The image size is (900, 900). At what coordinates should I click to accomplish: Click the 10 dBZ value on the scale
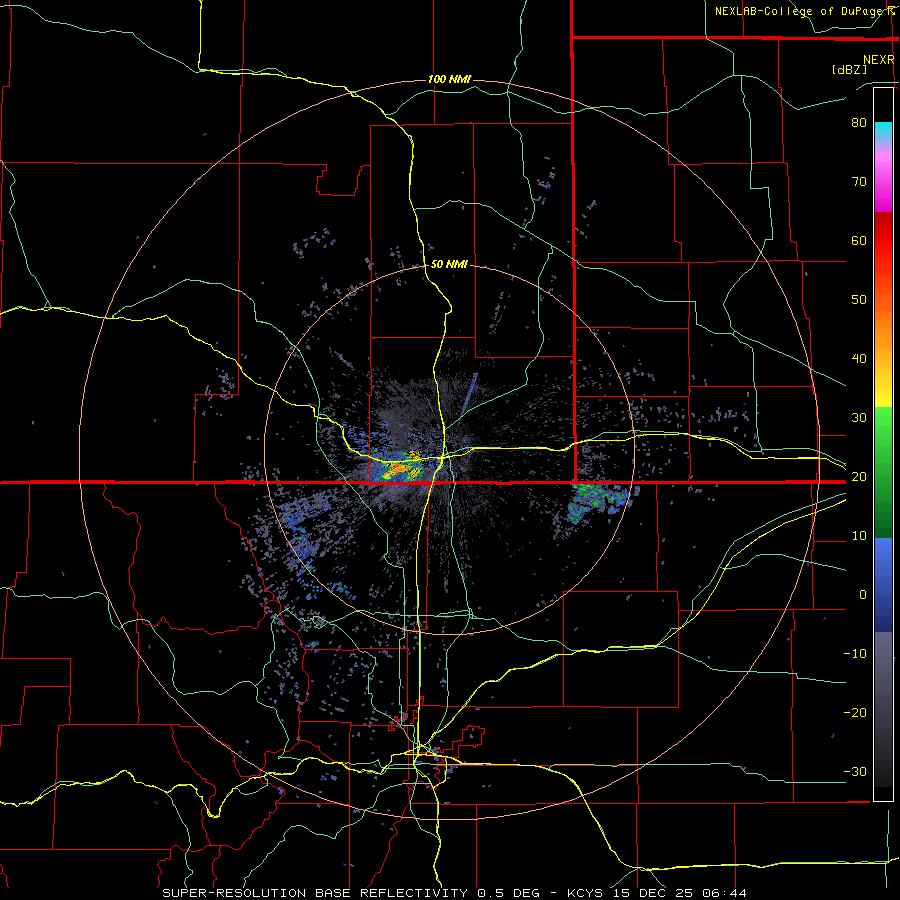point(859,536)
